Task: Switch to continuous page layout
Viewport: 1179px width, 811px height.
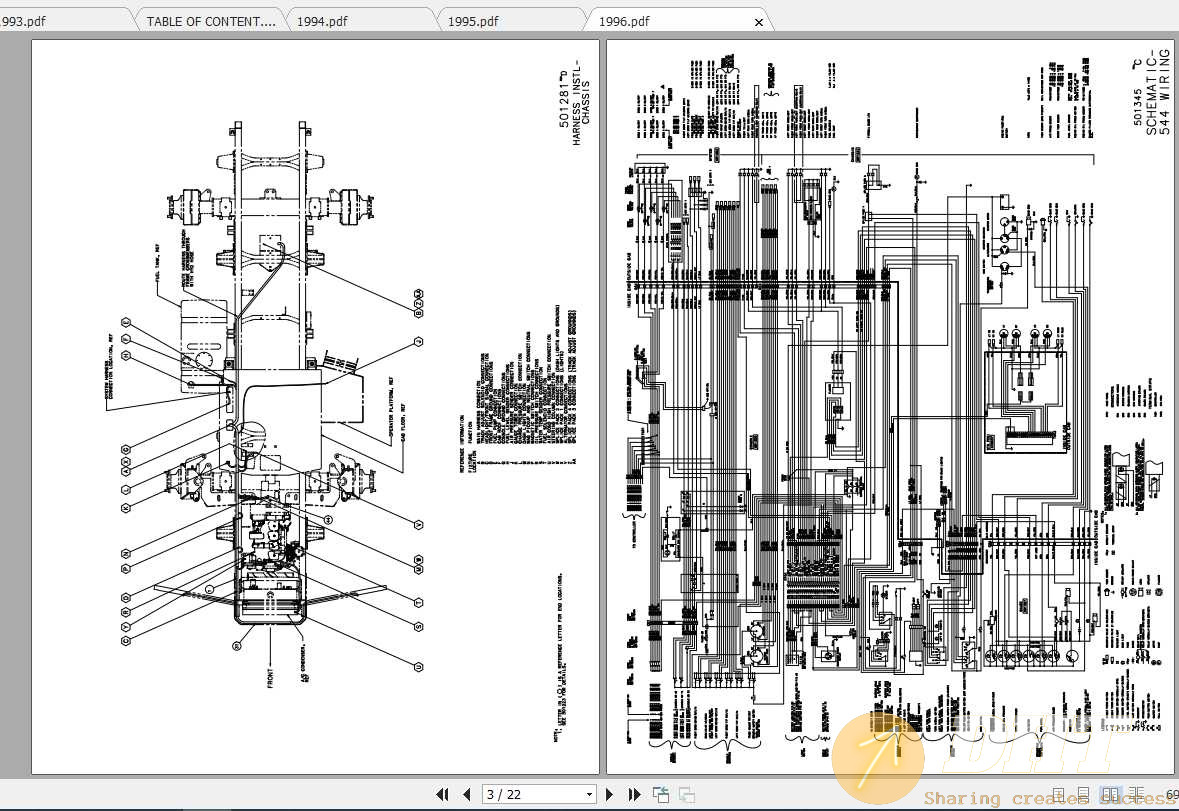Action: (1084, 794)
